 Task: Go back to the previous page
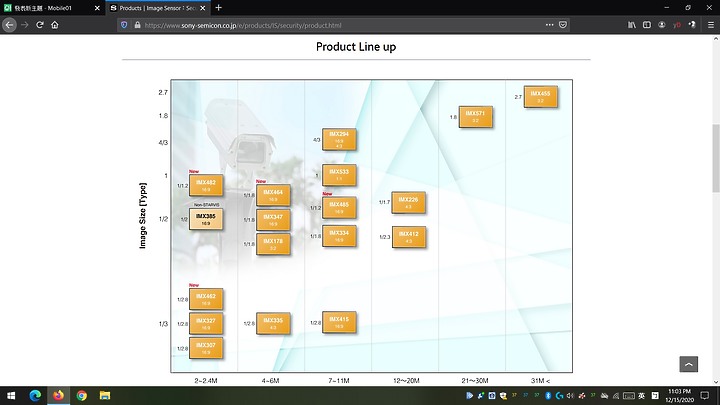[x=9, y=25]
